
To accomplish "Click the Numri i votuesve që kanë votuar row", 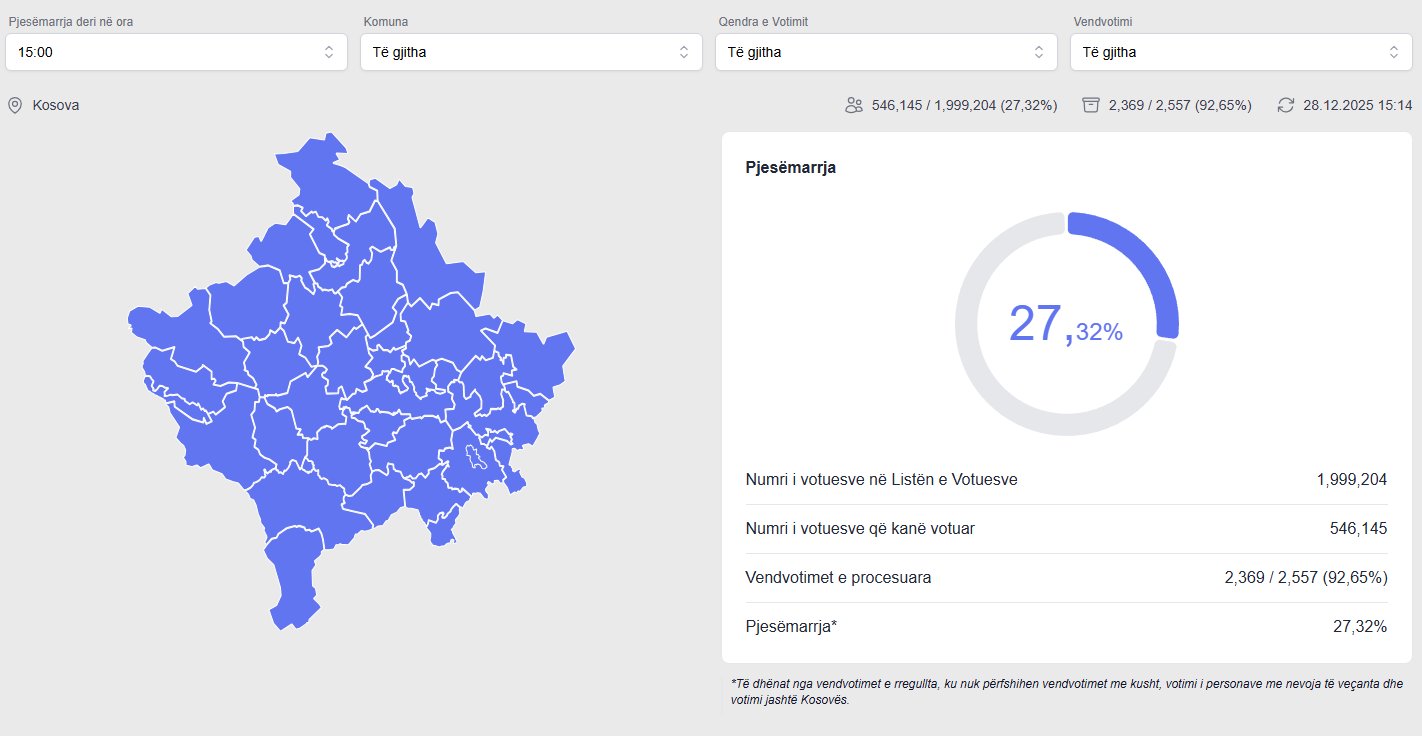I will tap(1066, 529).
